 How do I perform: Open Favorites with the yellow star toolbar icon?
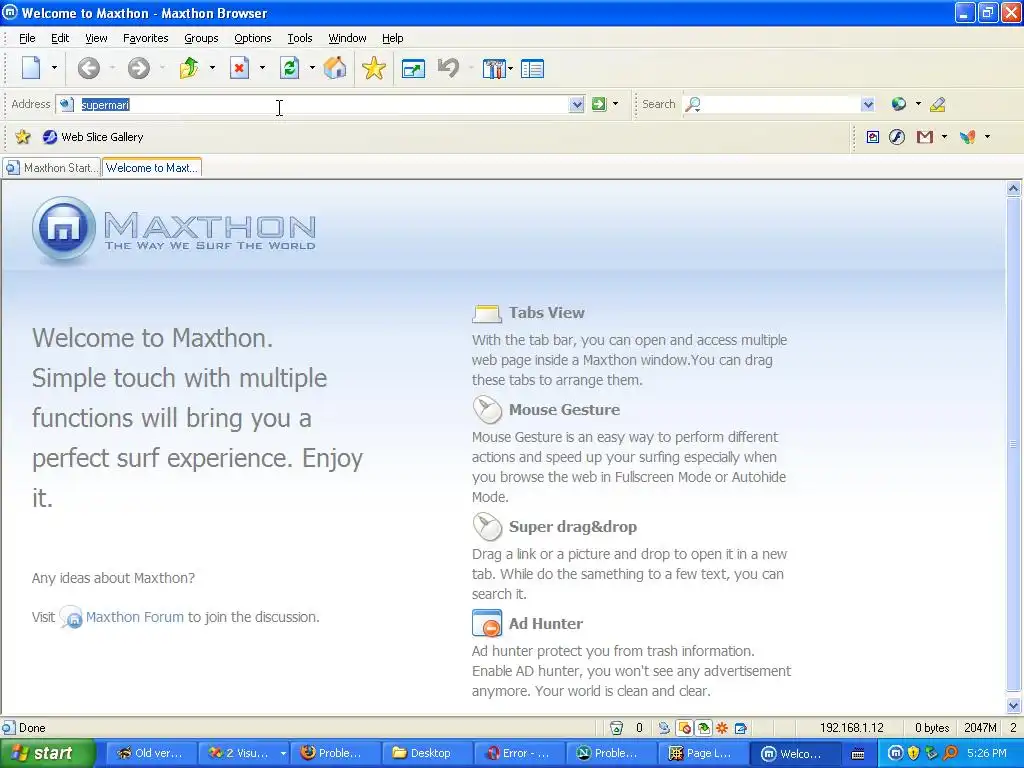point(374,68)
